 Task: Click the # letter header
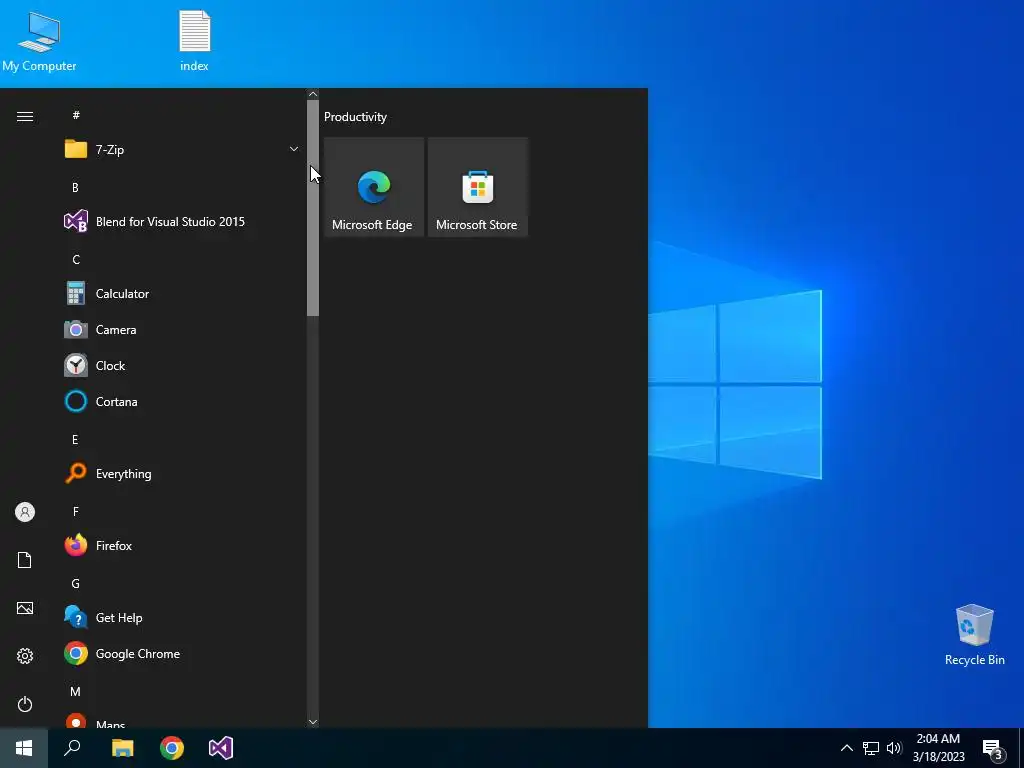[76, 115]
